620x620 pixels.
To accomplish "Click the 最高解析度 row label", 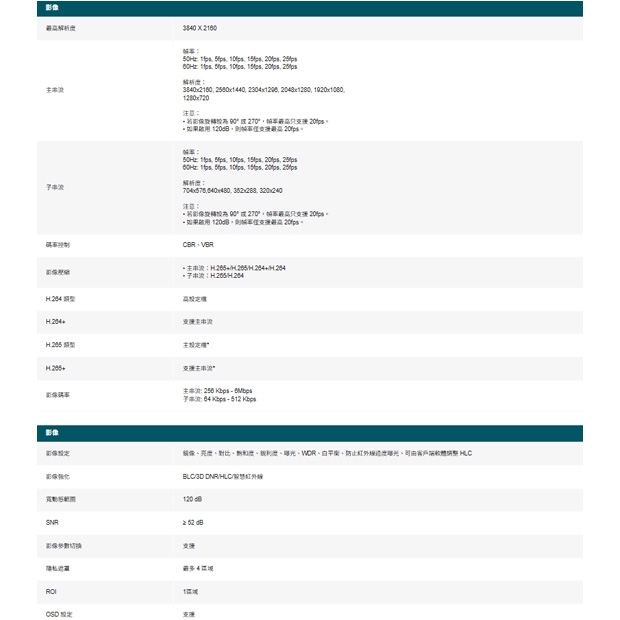I will click(x=60, y=28).
